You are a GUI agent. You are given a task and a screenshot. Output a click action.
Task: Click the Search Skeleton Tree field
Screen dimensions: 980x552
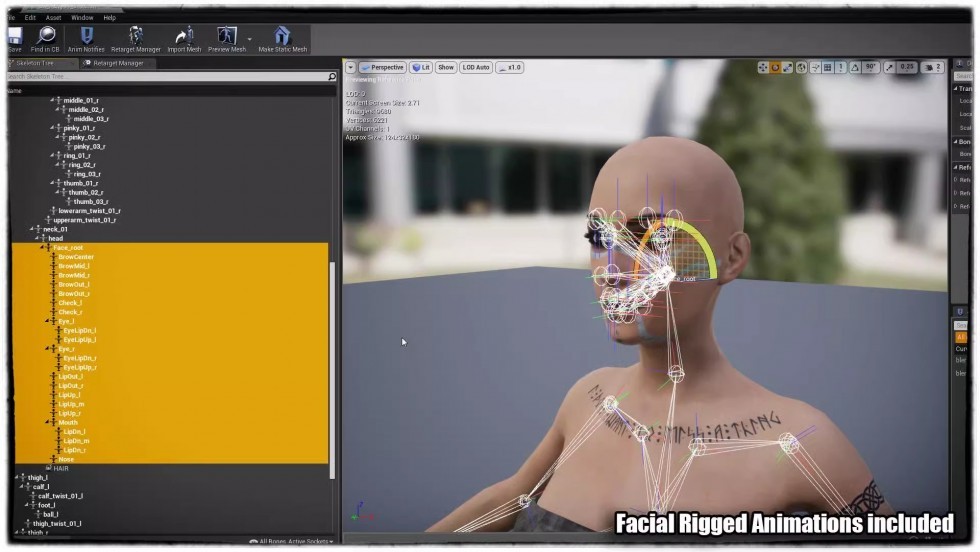point(167,76)
